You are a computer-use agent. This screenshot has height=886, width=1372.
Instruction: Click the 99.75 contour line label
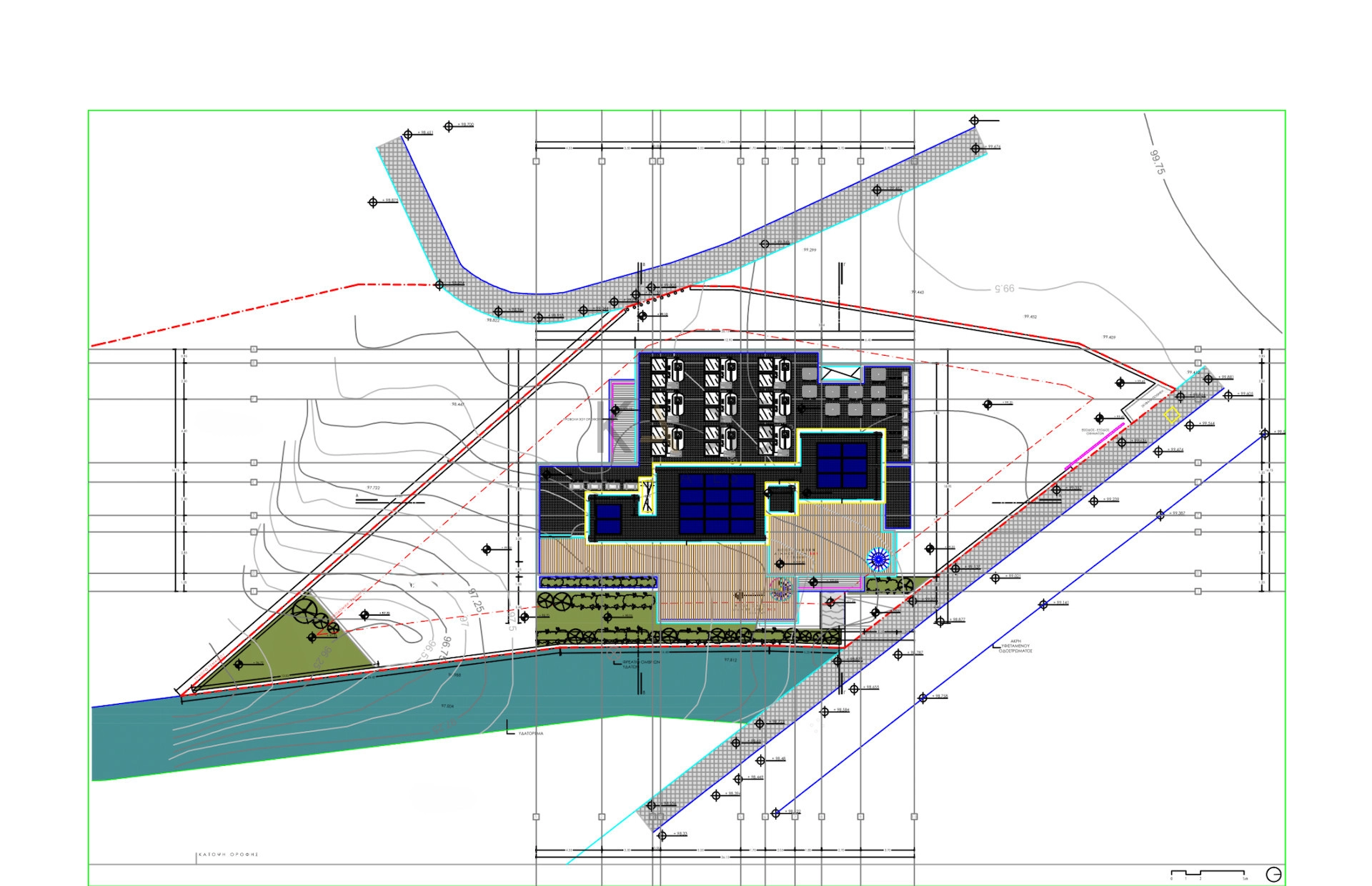pos(1157,161)
